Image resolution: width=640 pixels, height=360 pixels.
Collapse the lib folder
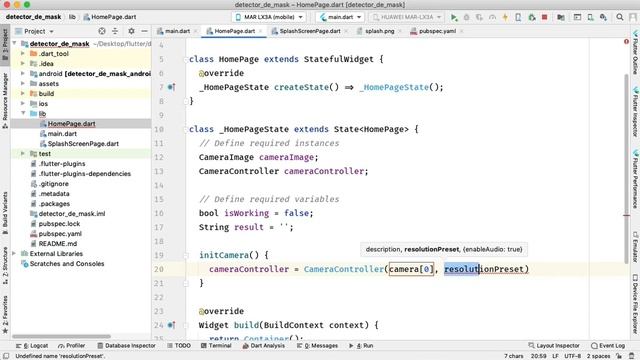[23, 113]
